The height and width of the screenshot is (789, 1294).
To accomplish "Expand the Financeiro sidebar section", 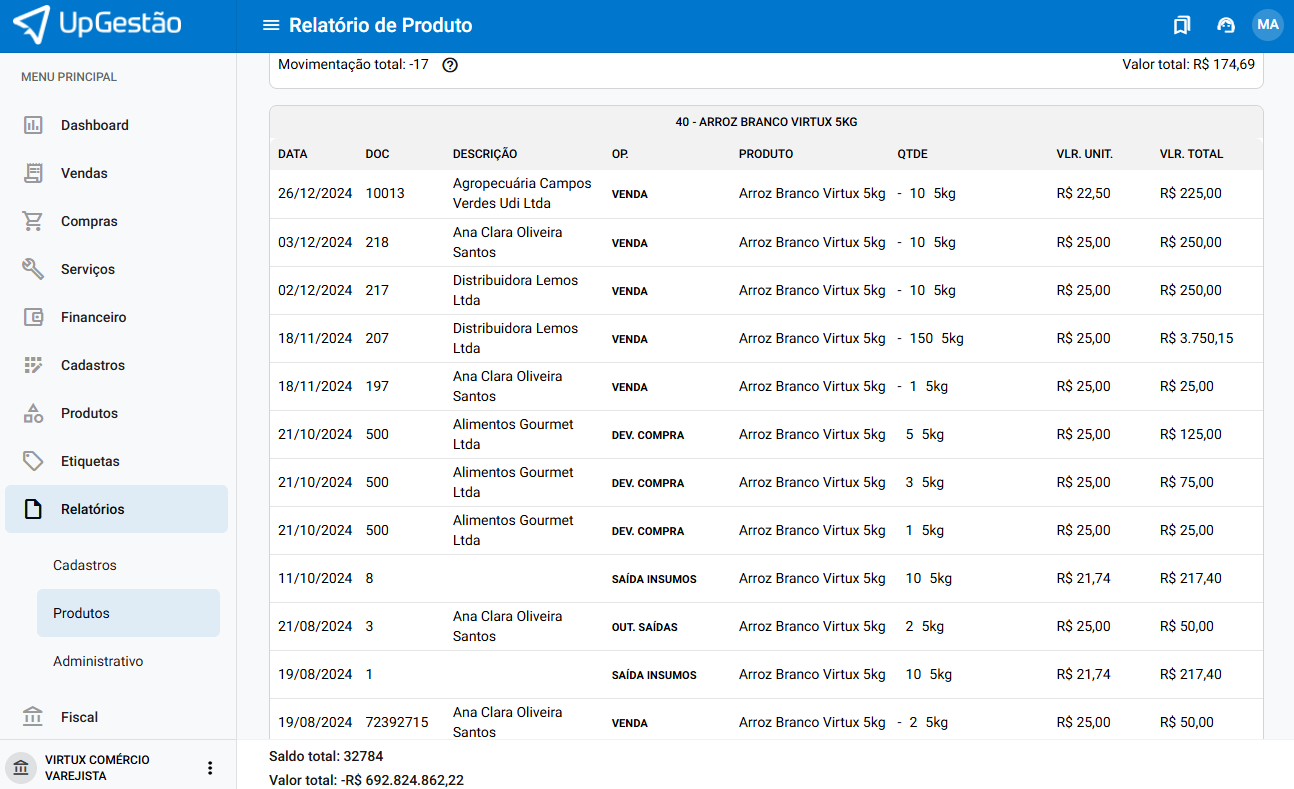I will (x=93, y=317).
